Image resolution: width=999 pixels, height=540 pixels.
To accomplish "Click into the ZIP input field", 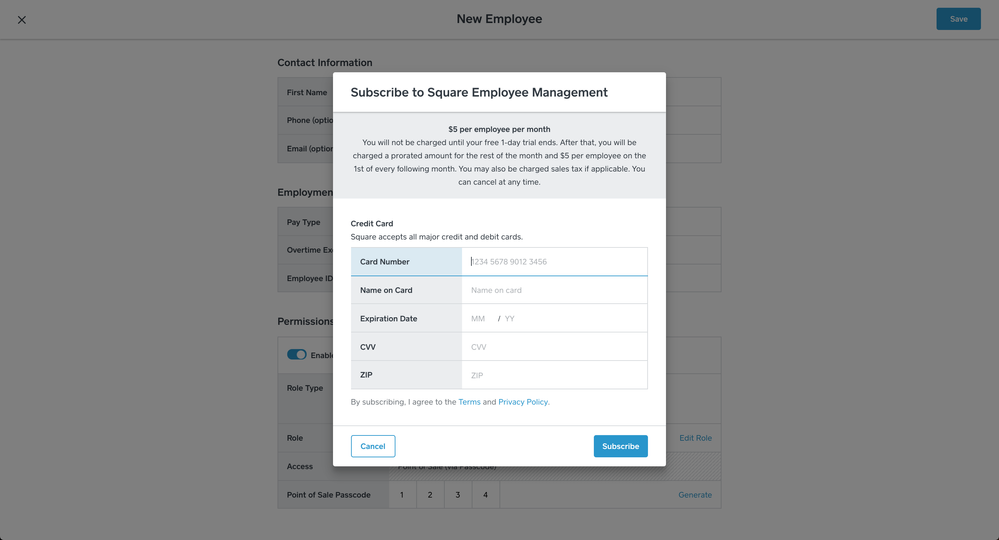I will tap(554, 375).
